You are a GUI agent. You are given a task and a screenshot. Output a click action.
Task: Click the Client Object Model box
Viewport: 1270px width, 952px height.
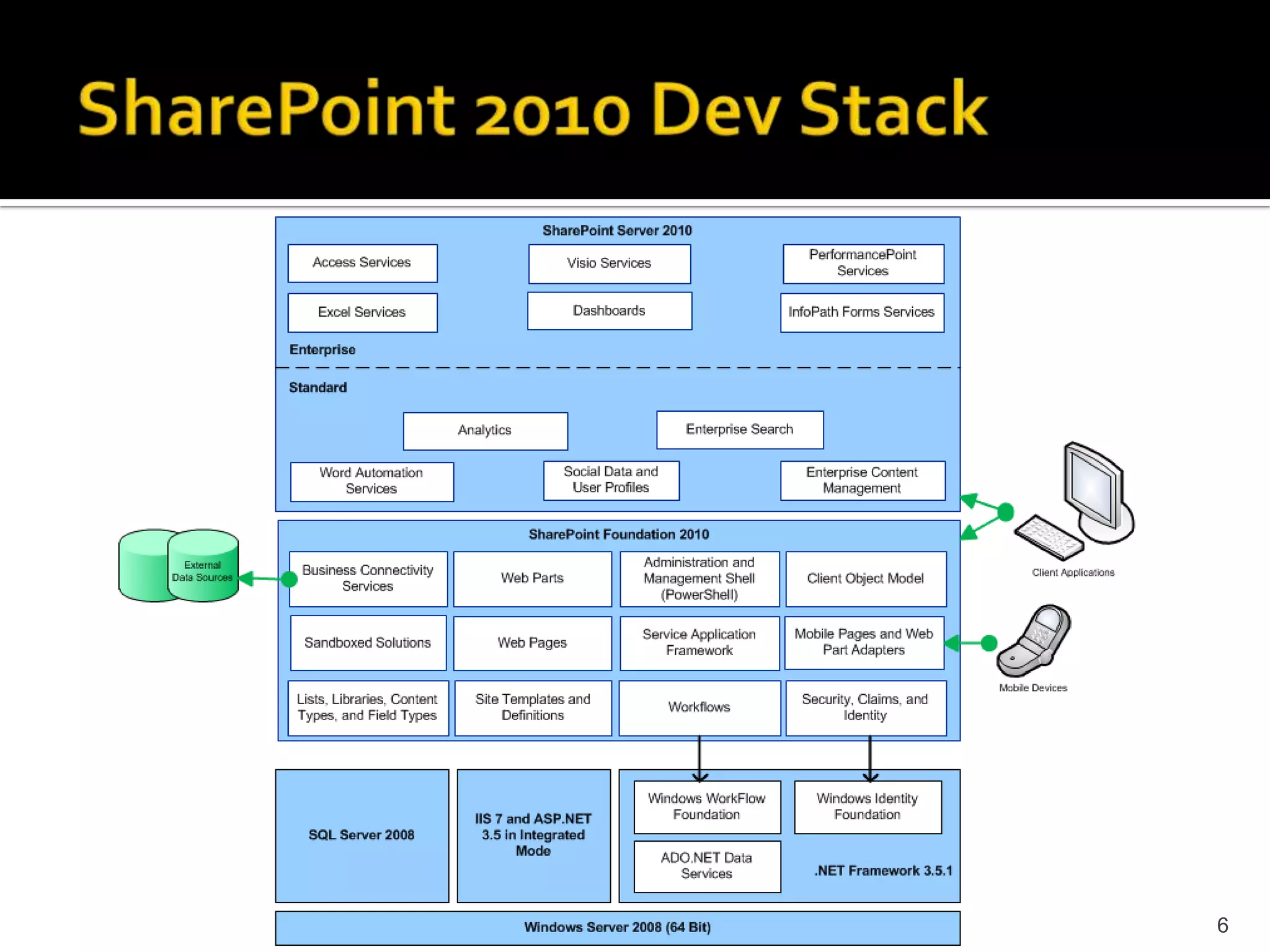point(865,579)
